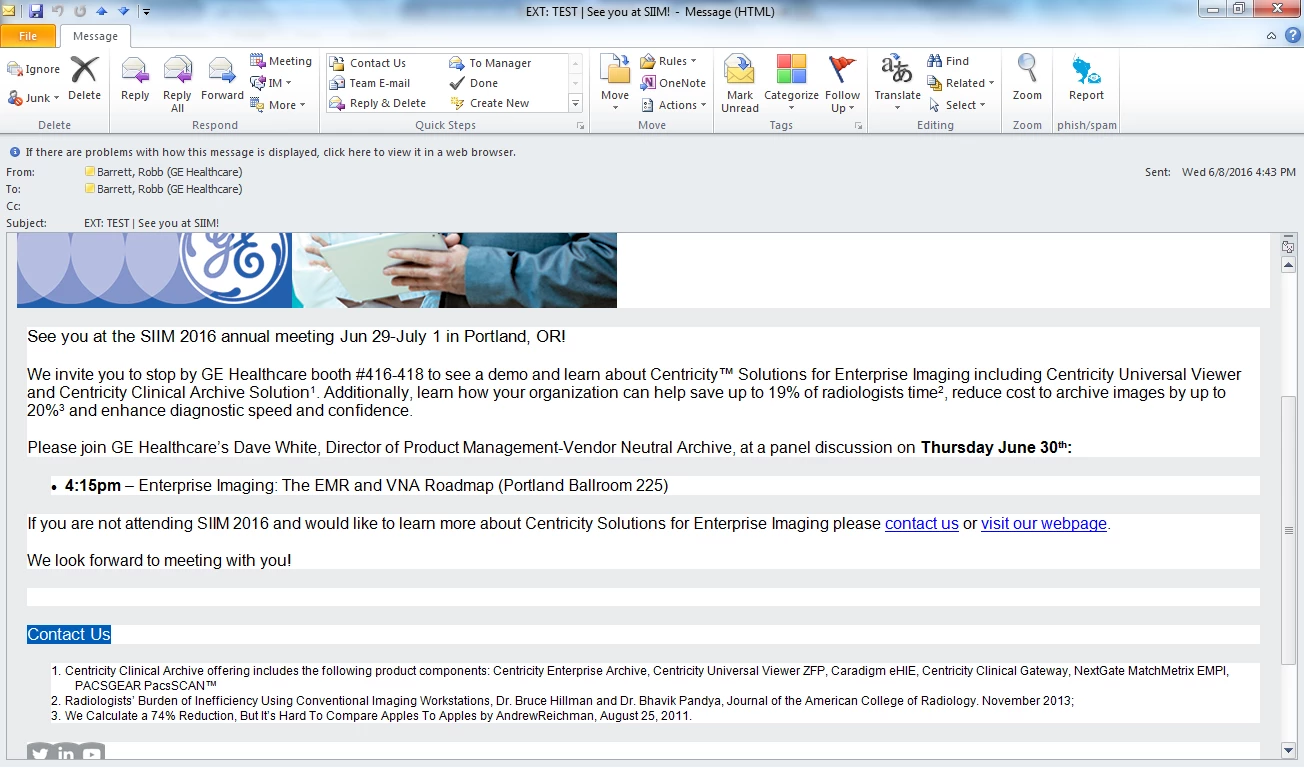Follow the visit our webpage link
1304x768 pixels.
click(x=1044, y=523)
